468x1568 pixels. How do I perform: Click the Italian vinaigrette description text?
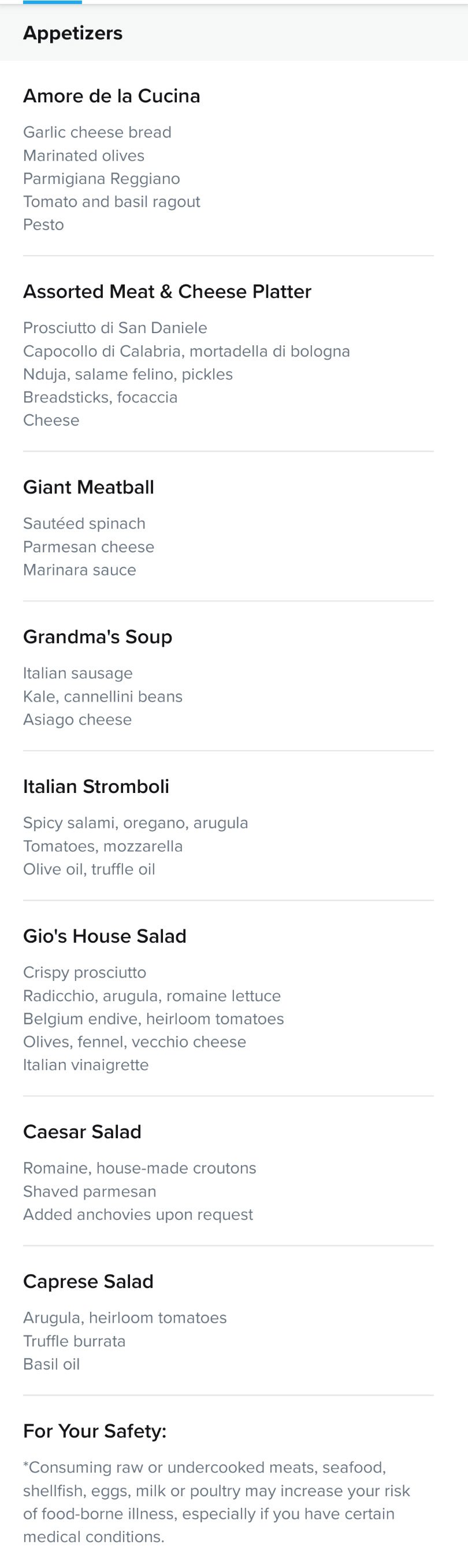pos(86,1065)
